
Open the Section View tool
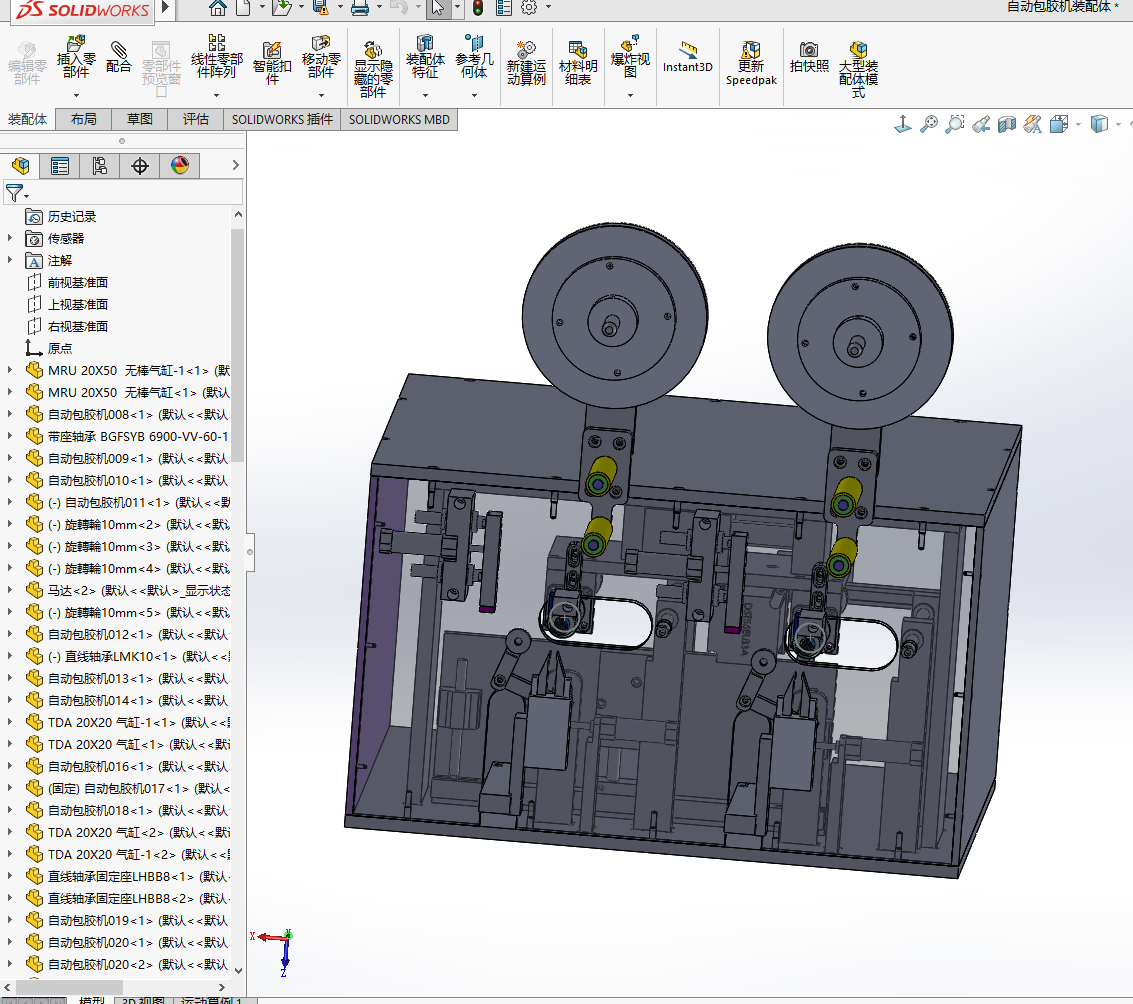1007,124
